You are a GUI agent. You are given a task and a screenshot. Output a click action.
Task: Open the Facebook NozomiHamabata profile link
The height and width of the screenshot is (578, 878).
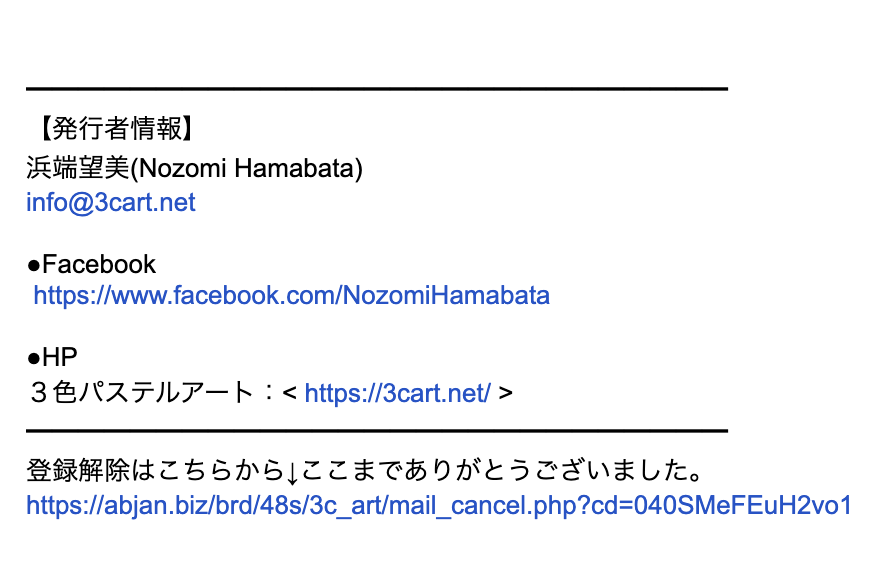291,296
